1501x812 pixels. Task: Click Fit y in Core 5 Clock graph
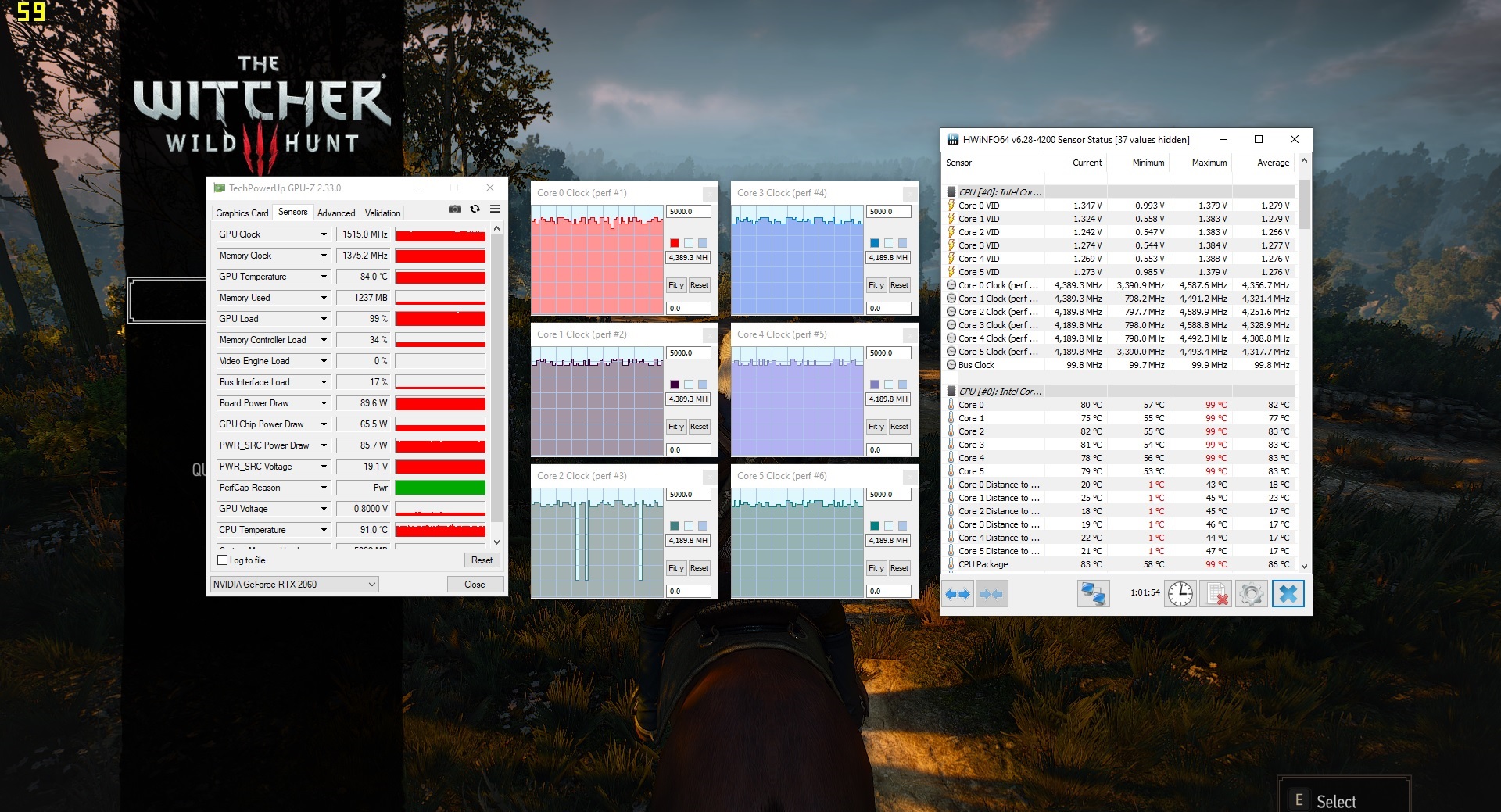(876, 568)
